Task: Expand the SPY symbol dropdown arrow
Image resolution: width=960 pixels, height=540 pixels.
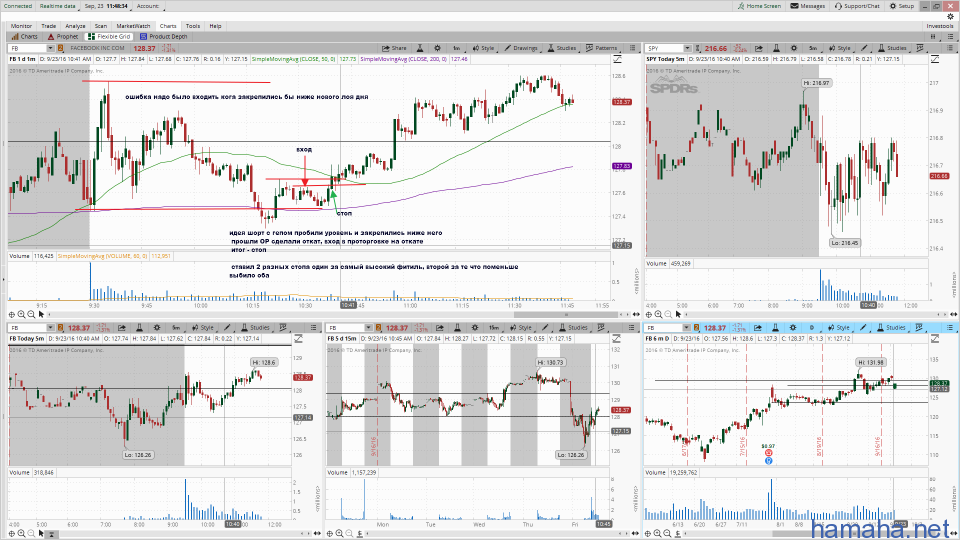Action: [x=688, y=48]
